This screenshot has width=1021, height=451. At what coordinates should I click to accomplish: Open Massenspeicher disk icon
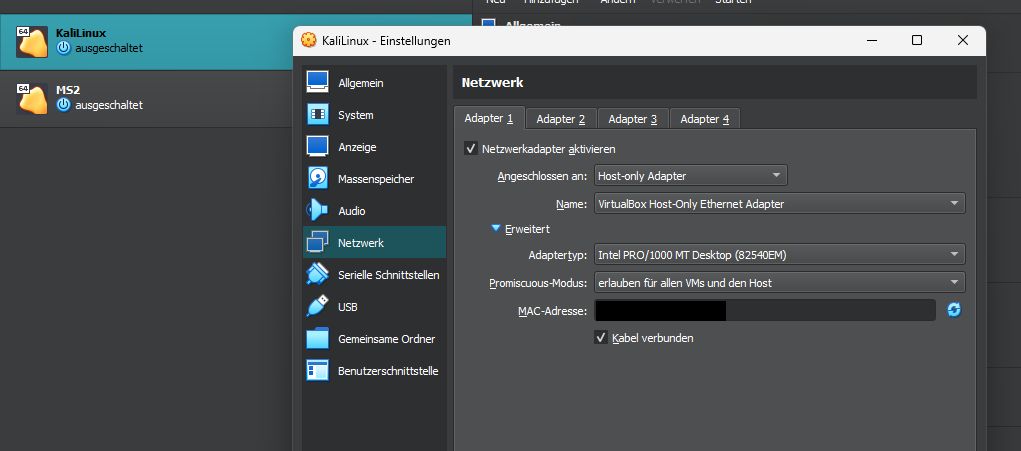click(x=317, y=178)
